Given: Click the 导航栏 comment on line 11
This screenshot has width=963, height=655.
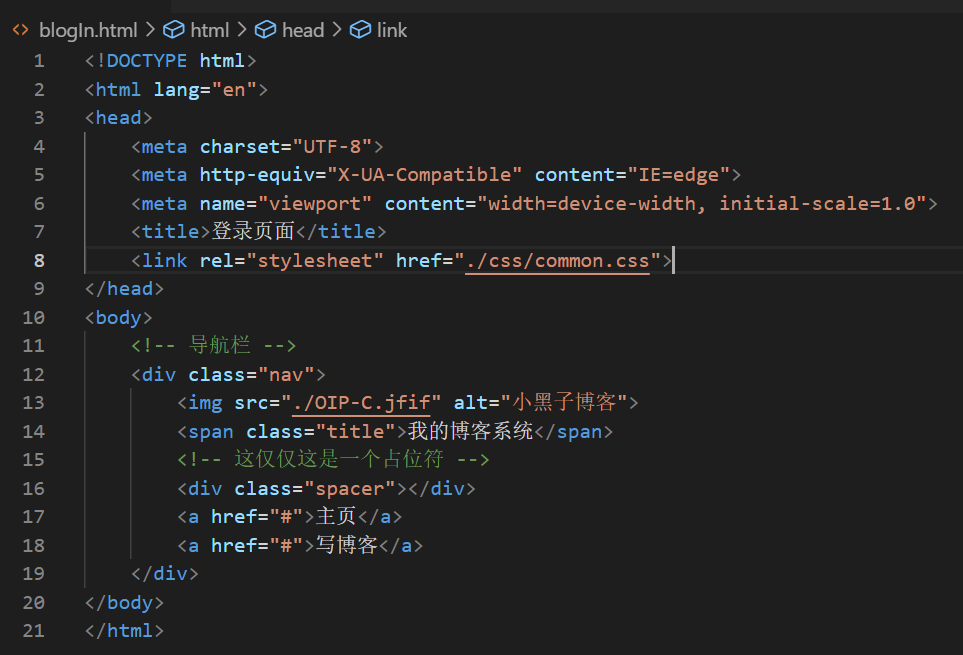Looking at the screenshot, I should pos(214,345).
